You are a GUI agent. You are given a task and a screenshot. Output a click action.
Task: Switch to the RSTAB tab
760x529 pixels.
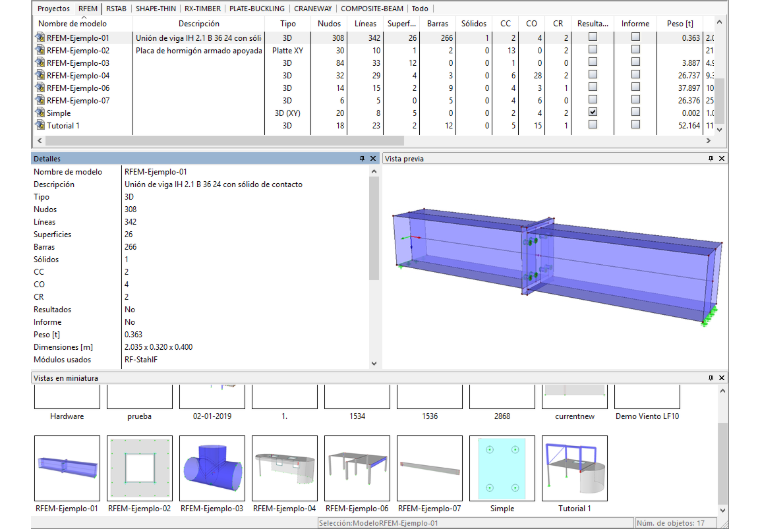(116, 8)
